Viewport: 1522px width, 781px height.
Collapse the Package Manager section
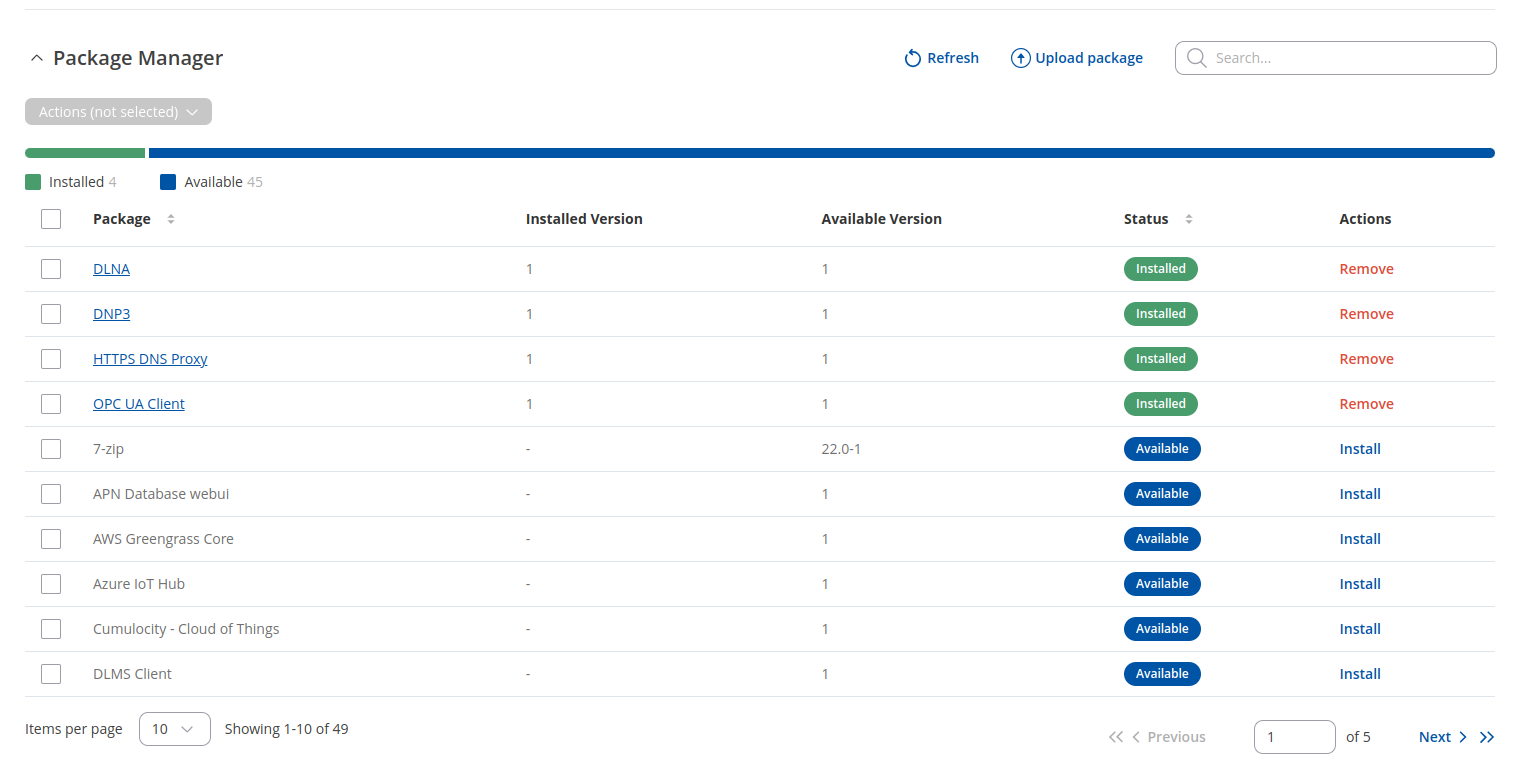pyautogui.click(x=37, y=59)
